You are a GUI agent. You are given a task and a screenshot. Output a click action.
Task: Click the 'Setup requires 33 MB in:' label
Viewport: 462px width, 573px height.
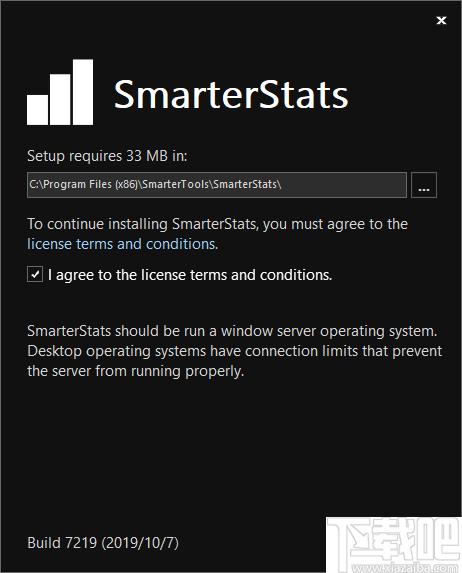pos(107,156)
